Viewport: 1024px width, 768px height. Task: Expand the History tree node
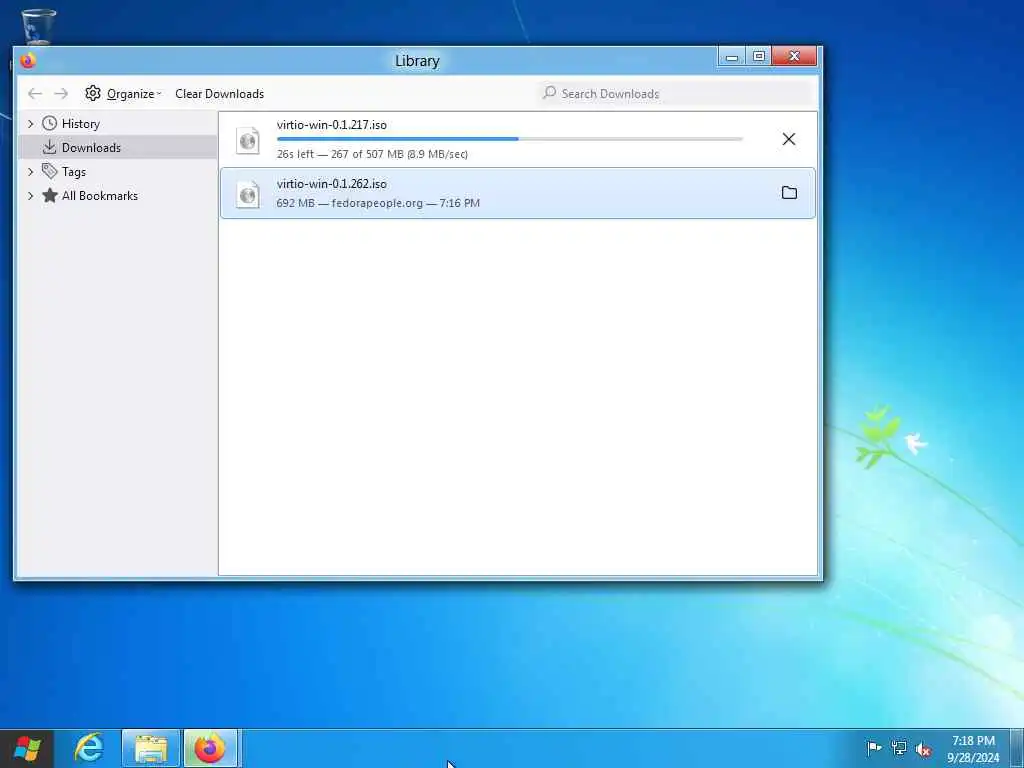[31, 123]
